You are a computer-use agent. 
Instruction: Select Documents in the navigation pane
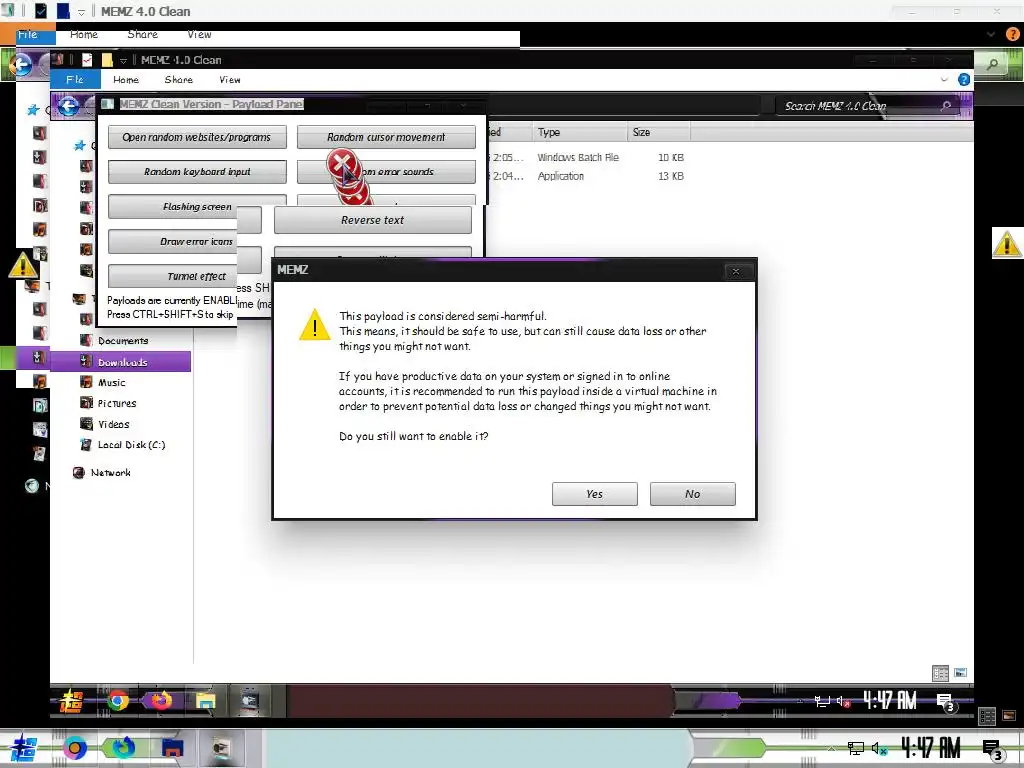[123, 341]
